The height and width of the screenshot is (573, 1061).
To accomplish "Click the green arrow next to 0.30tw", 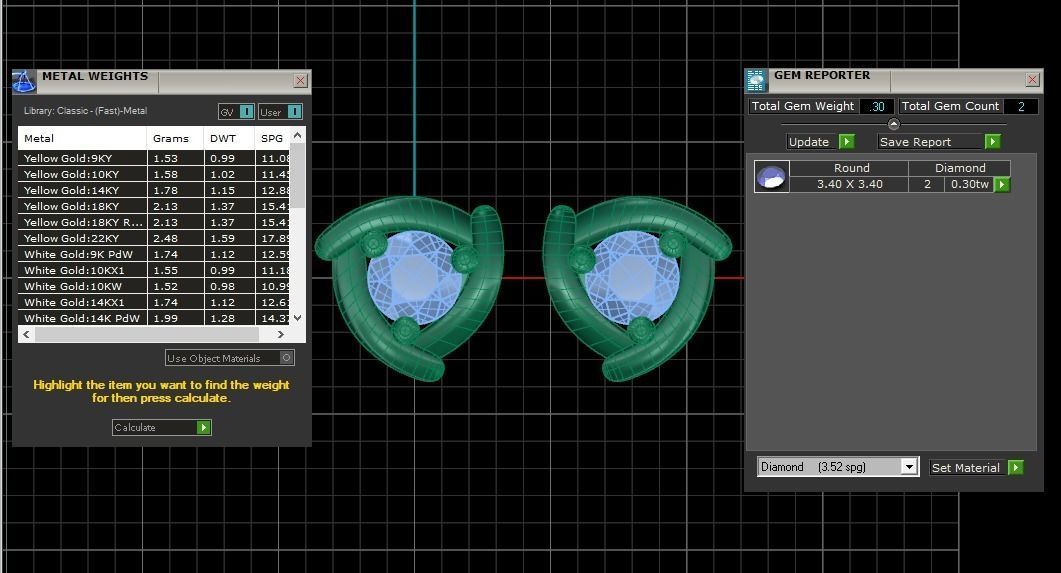I will coord(1002,185).
